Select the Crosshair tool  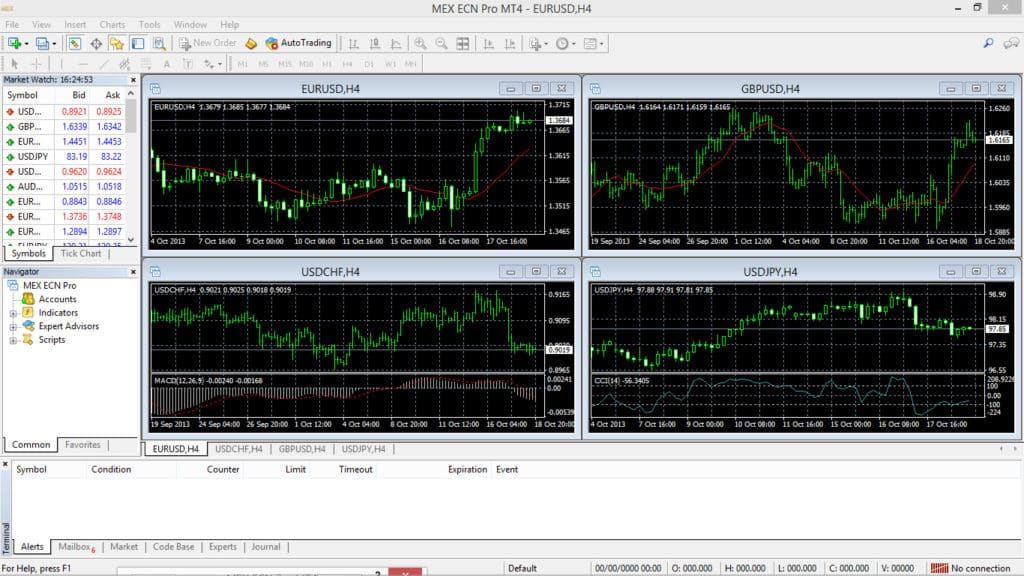click(x=37, y=63)
